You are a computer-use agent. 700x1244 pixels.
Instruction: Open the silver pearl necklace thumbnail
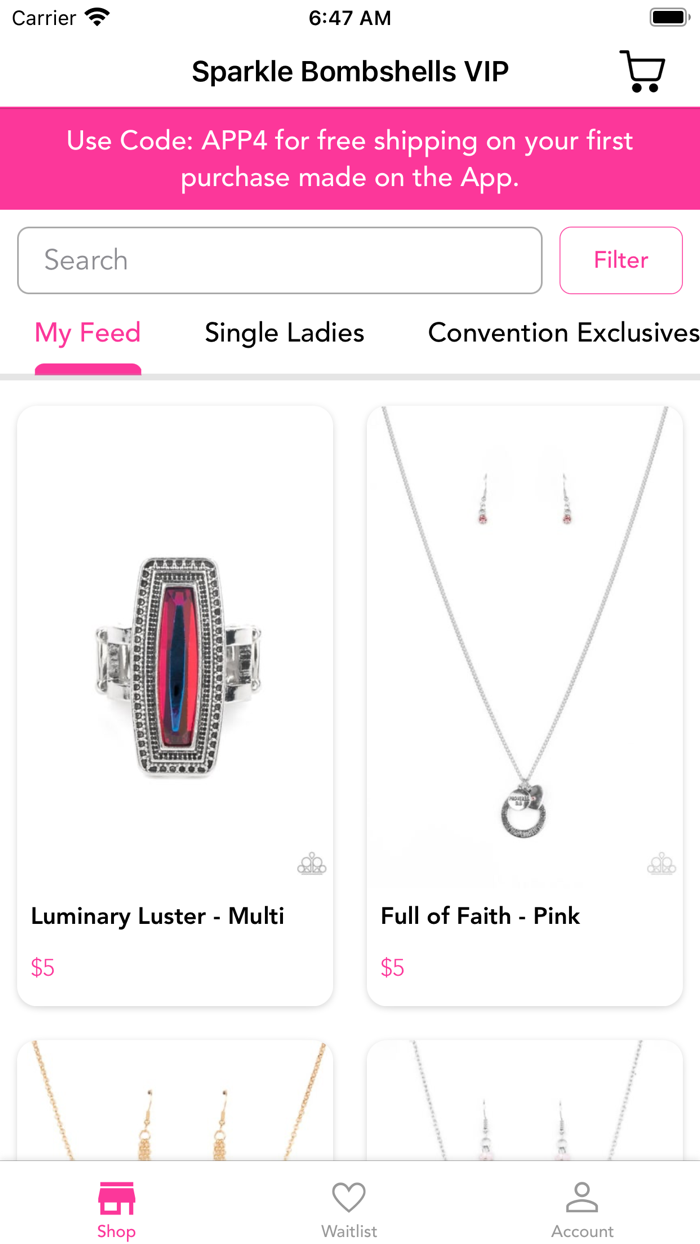(524, 1100)
